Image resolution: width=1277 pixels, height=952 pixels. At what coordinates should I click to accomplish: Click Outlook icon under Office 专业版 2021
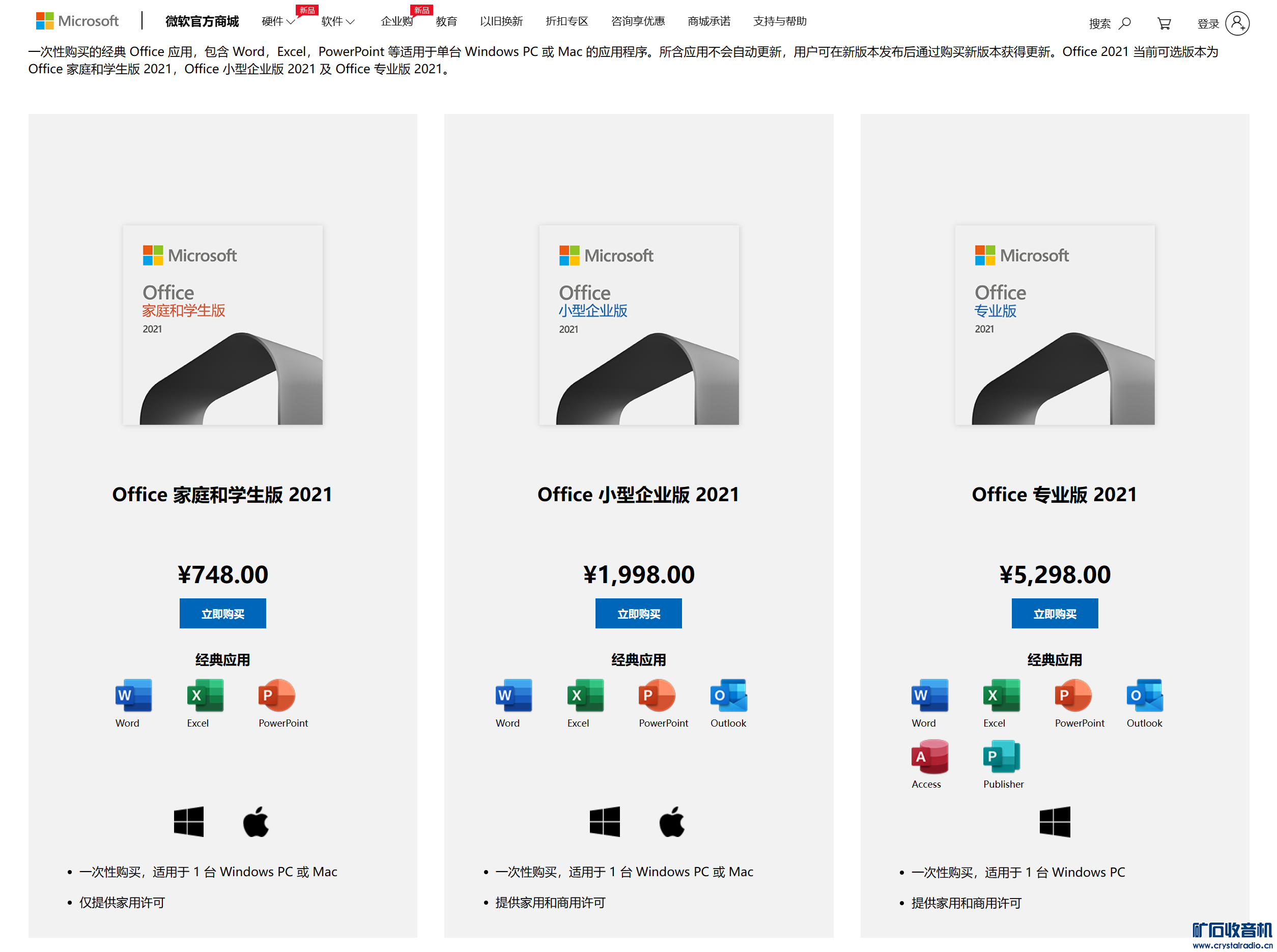[1144, 695]
